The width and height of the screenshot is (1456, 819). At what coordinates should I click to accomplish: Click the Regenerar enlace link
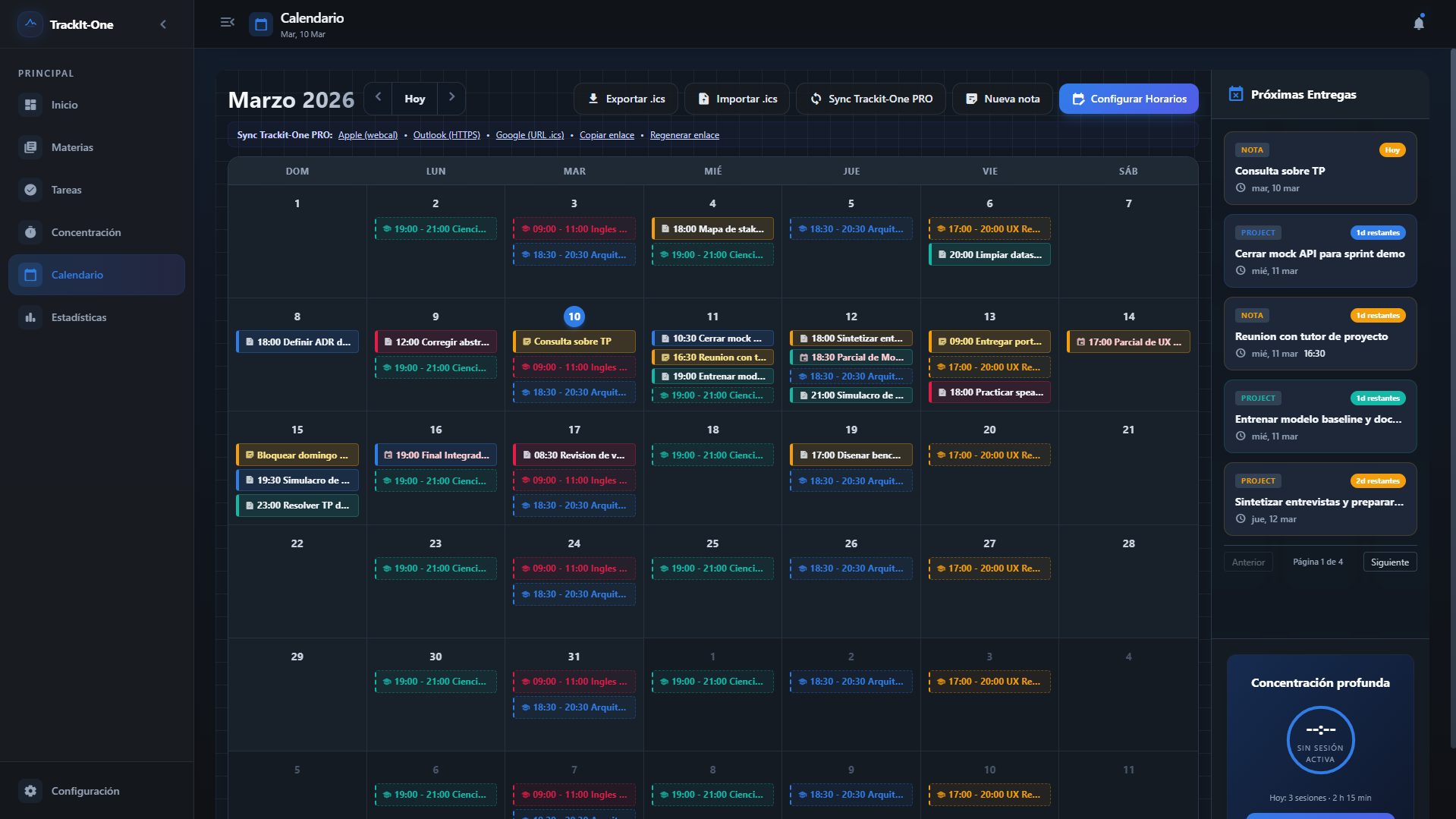coord(684,135)
